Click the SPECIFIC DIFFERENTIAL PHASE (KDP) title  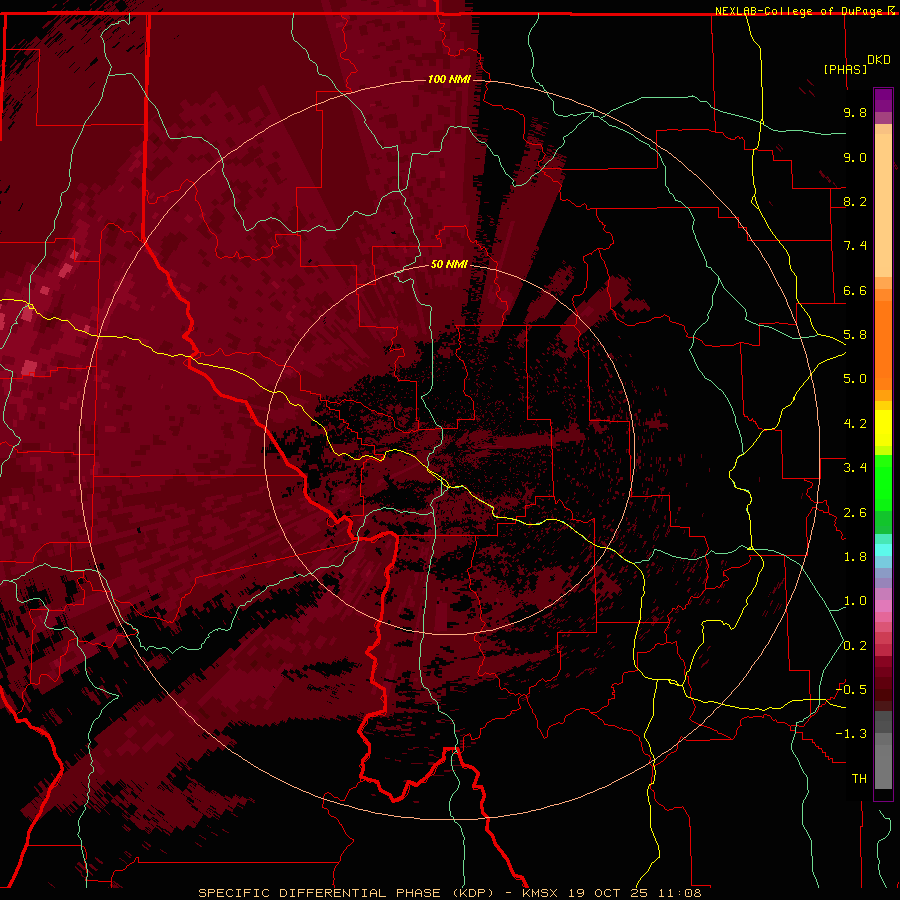coord(346,893)
